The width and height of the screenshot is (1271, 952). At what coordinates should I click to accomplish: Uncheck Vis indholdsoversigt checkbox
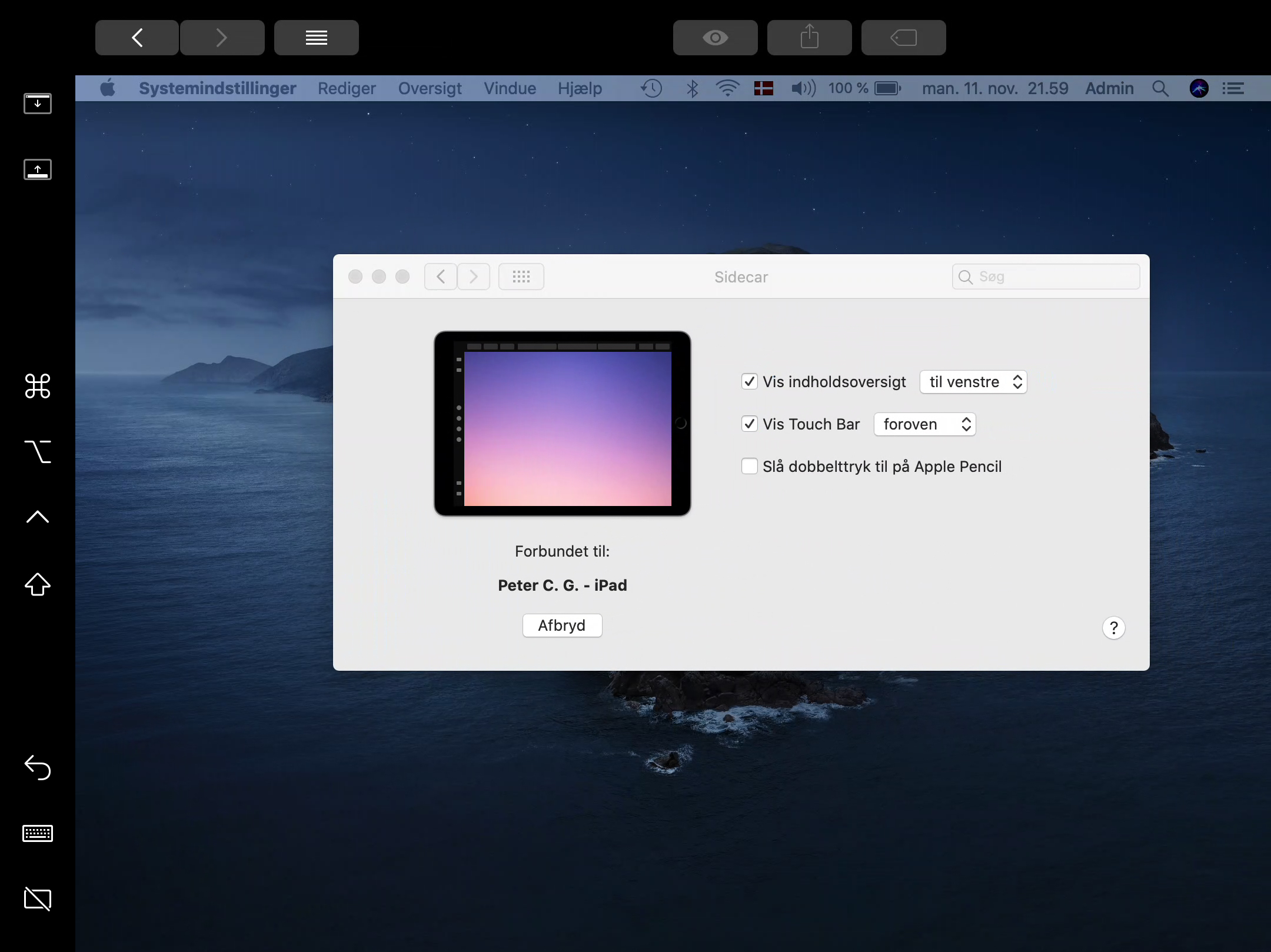pyautogui.click(x=749, y=382)
